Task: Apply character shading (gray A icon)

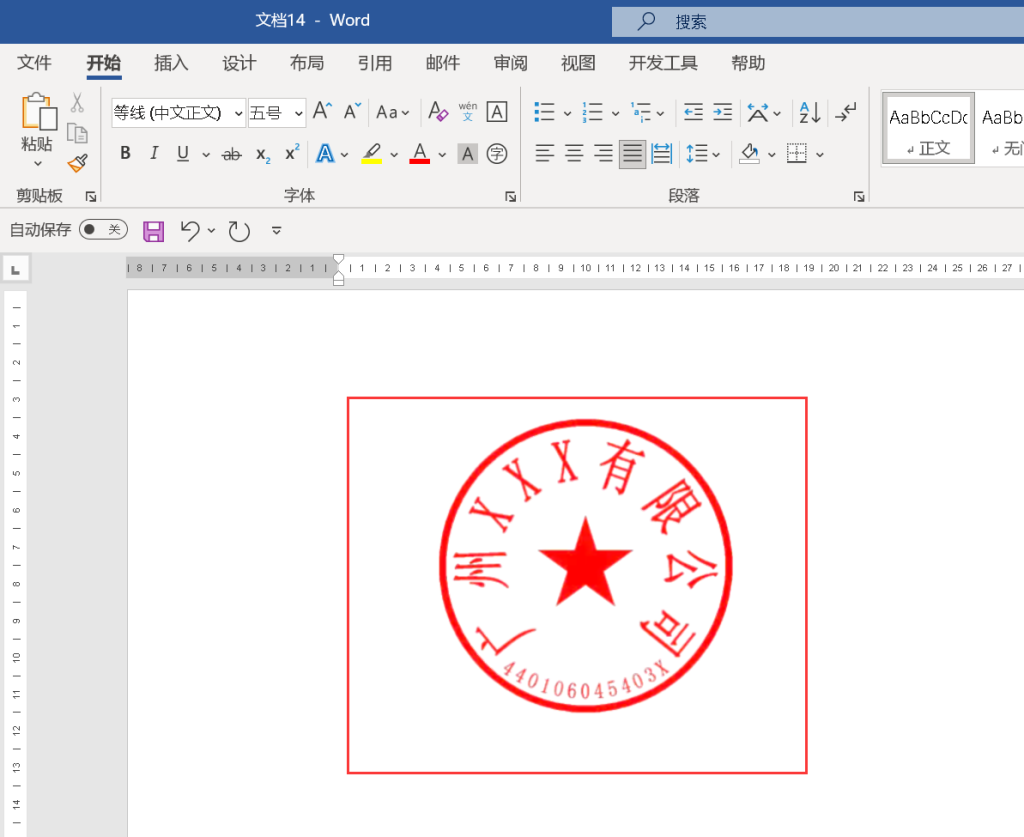Action: (468, 154)
